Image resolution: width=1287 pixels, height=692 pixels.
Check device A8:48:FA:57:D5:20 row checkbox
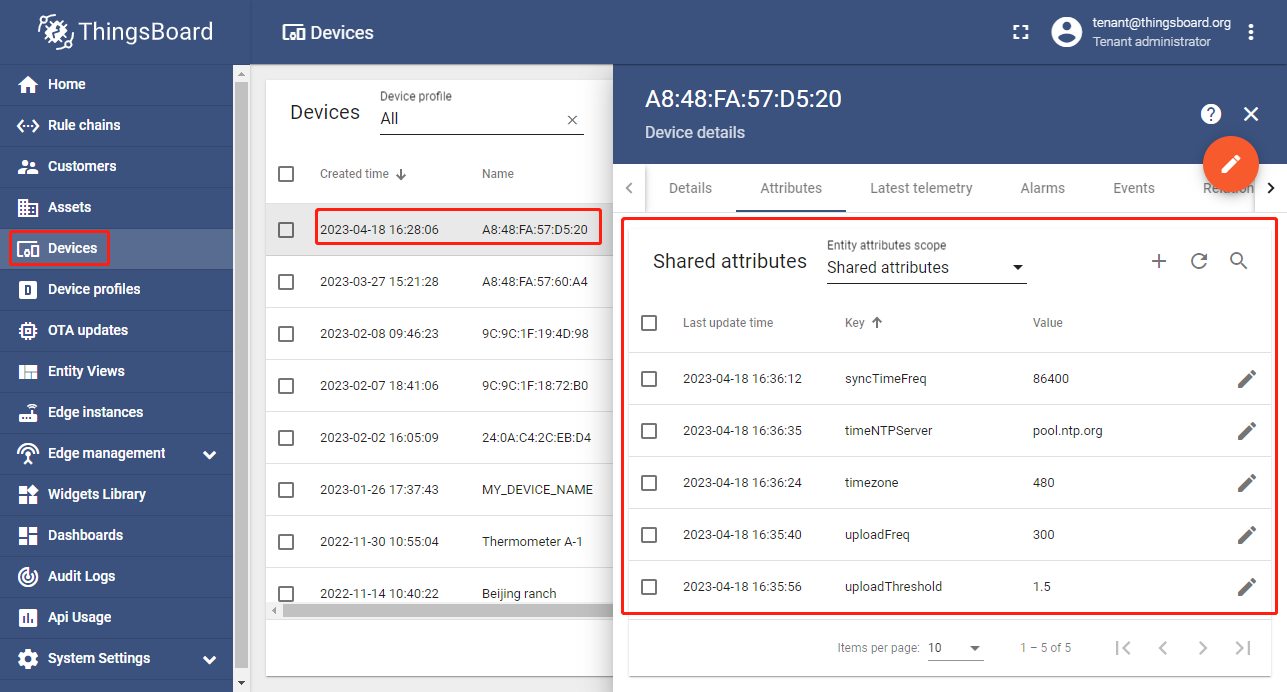pos(286,230)
